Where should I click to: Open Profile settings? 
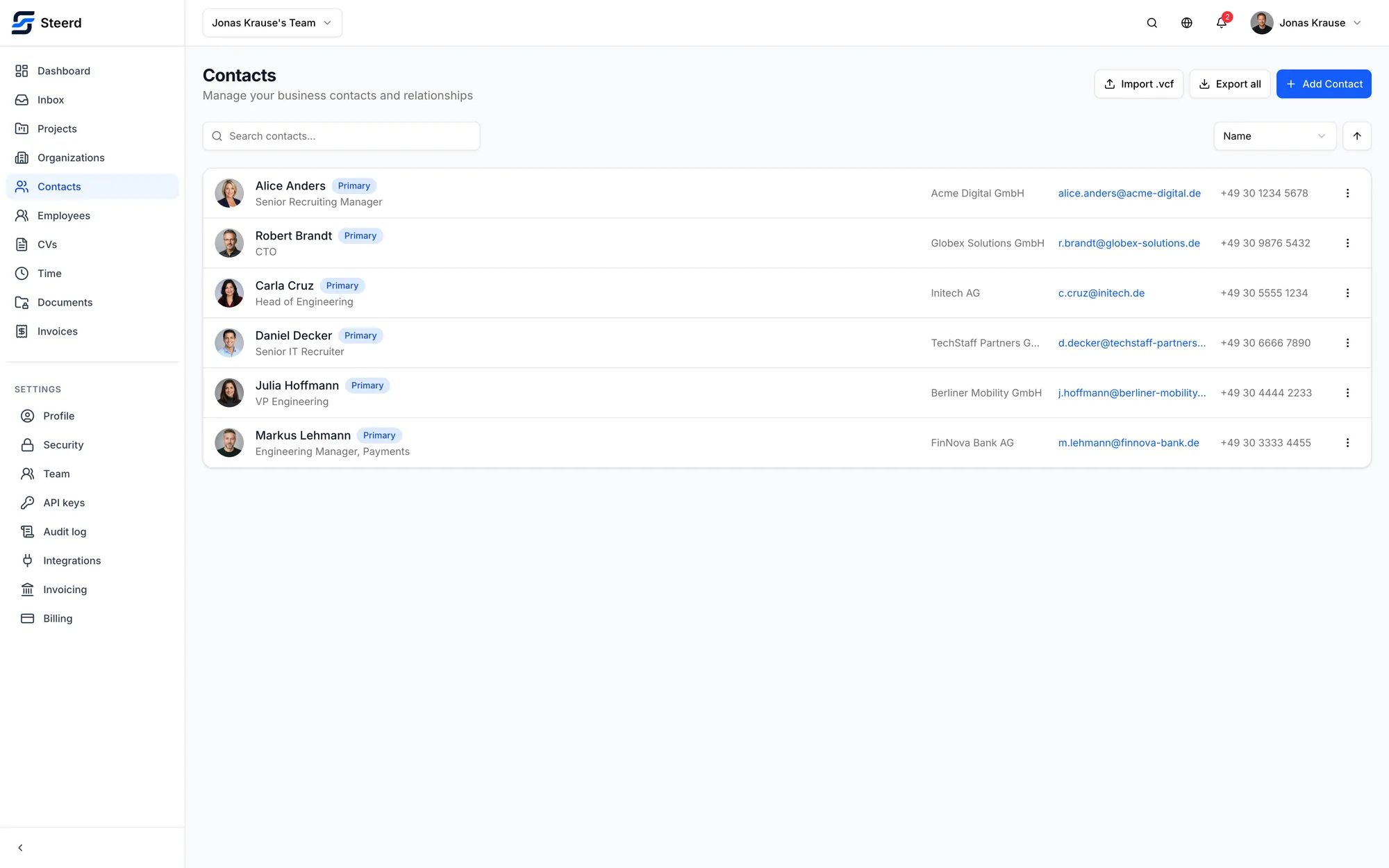(x=95, y=416)
